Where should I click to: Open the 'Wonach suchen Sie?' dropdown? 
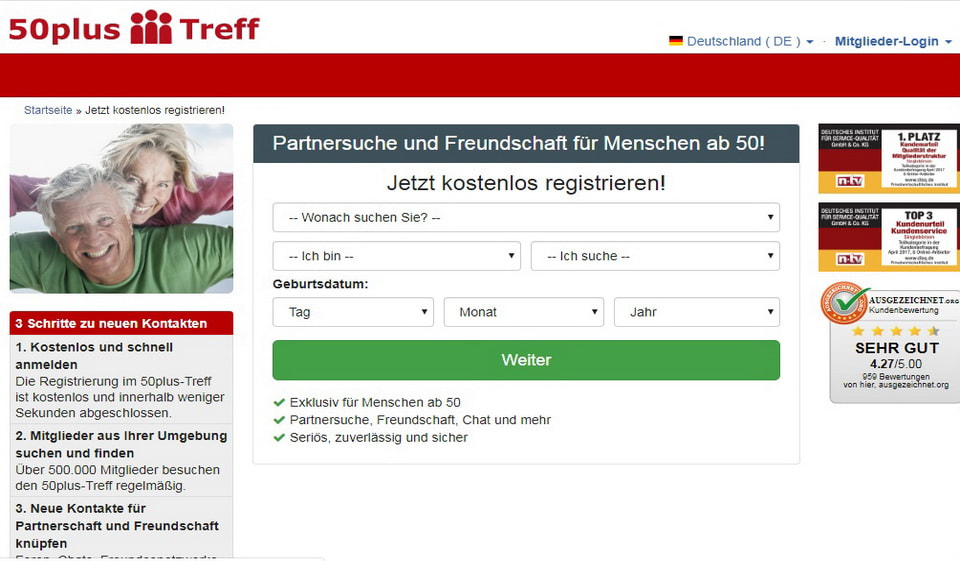(526, 217)
